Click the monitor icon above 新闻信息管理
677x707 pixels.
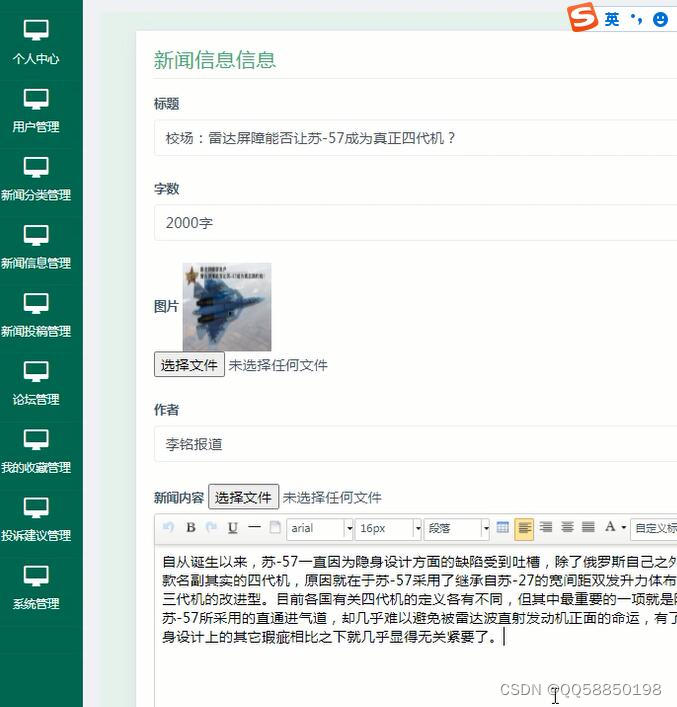pos(36,236)
